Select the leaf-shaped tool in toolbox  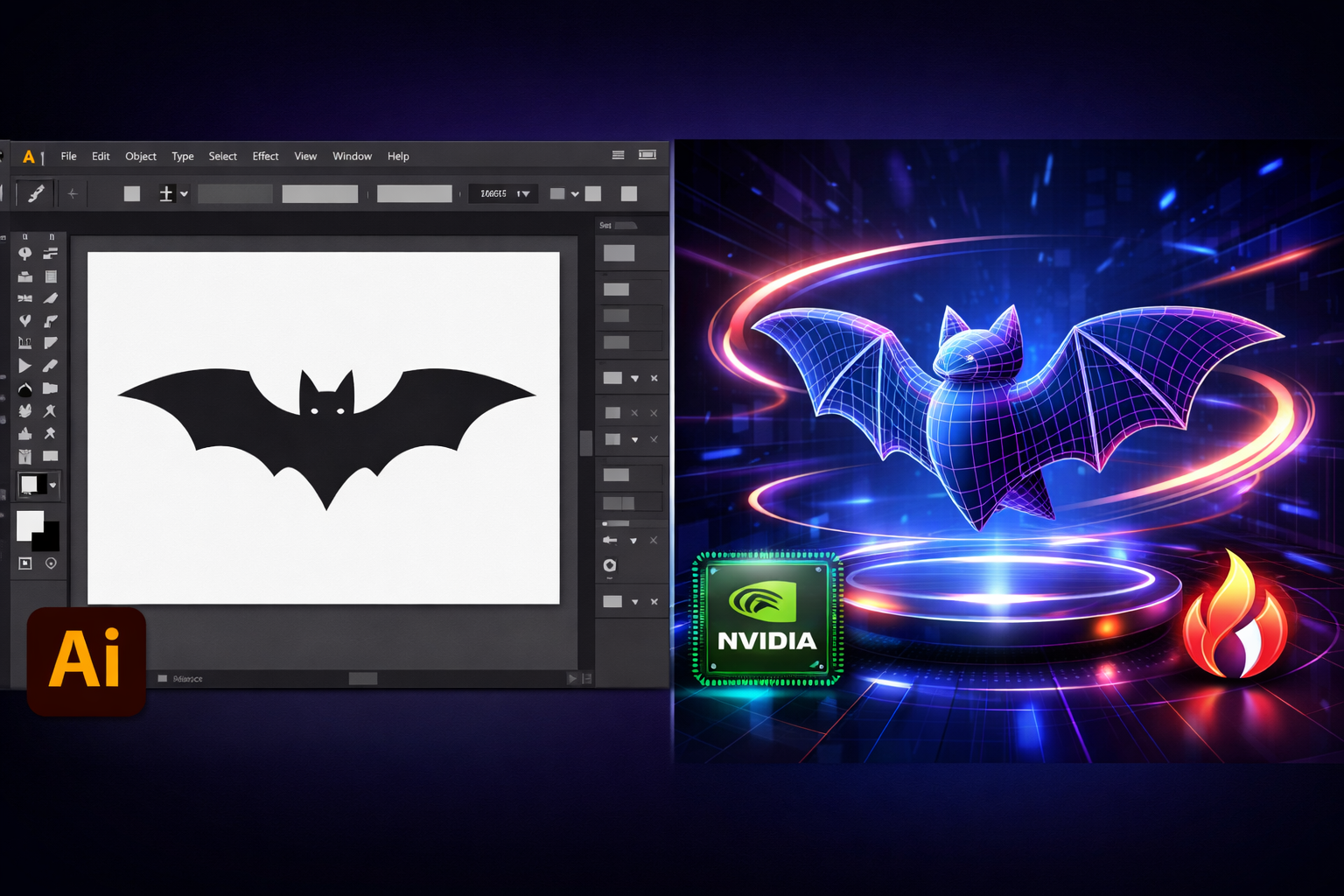(x=24, y=410)
